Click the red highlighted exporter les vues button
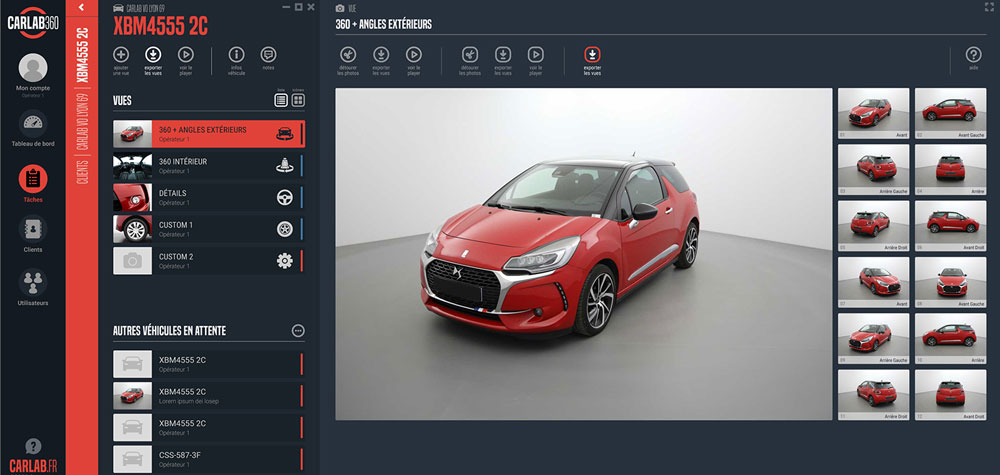 (592, 54)
